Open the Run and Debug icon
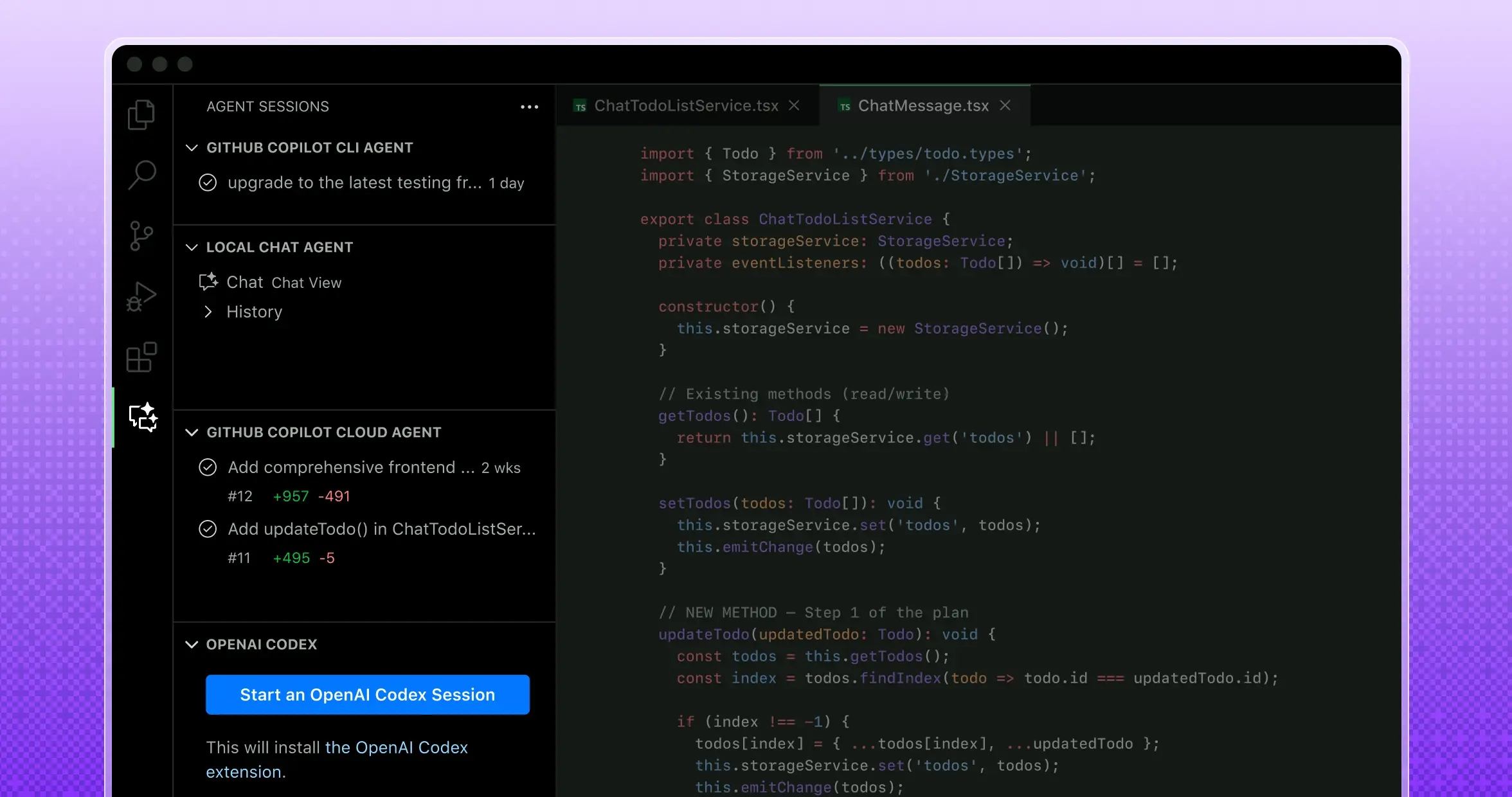Image resolution: width=1512 pixels, height=797 pixels. click(141, 296)
